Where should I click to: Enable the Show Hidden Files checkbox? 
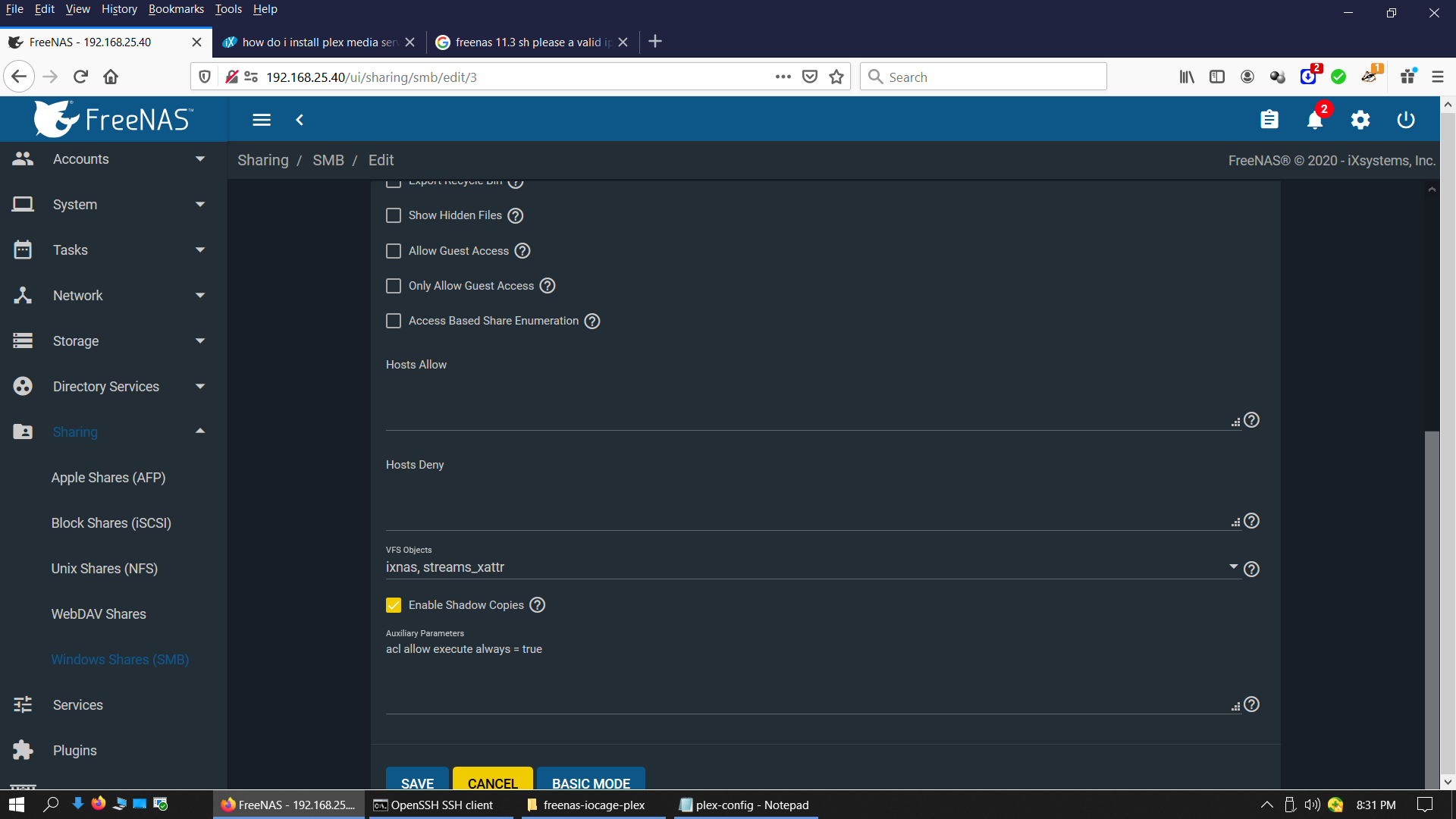[394, 215]
